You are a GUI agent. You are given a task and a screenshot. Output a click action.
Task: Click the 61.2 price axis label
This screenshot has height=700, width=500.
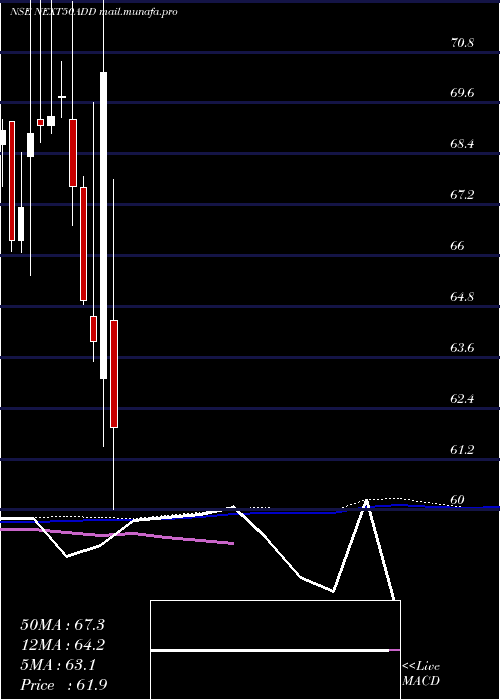coord(462,449)
